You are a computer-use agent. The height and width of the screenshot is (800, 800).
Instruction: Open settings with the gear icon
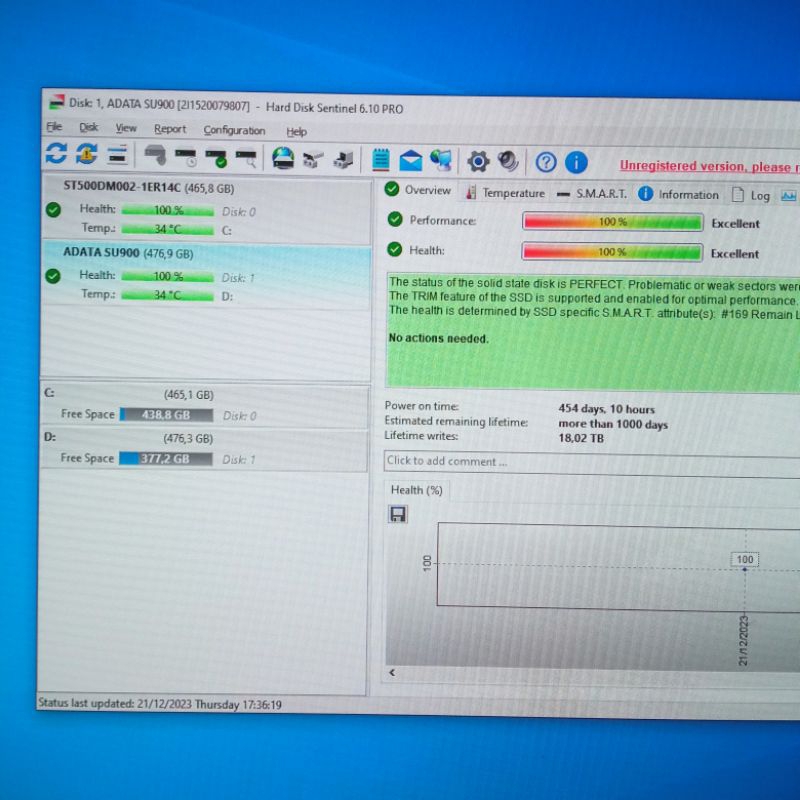(479, 159)
